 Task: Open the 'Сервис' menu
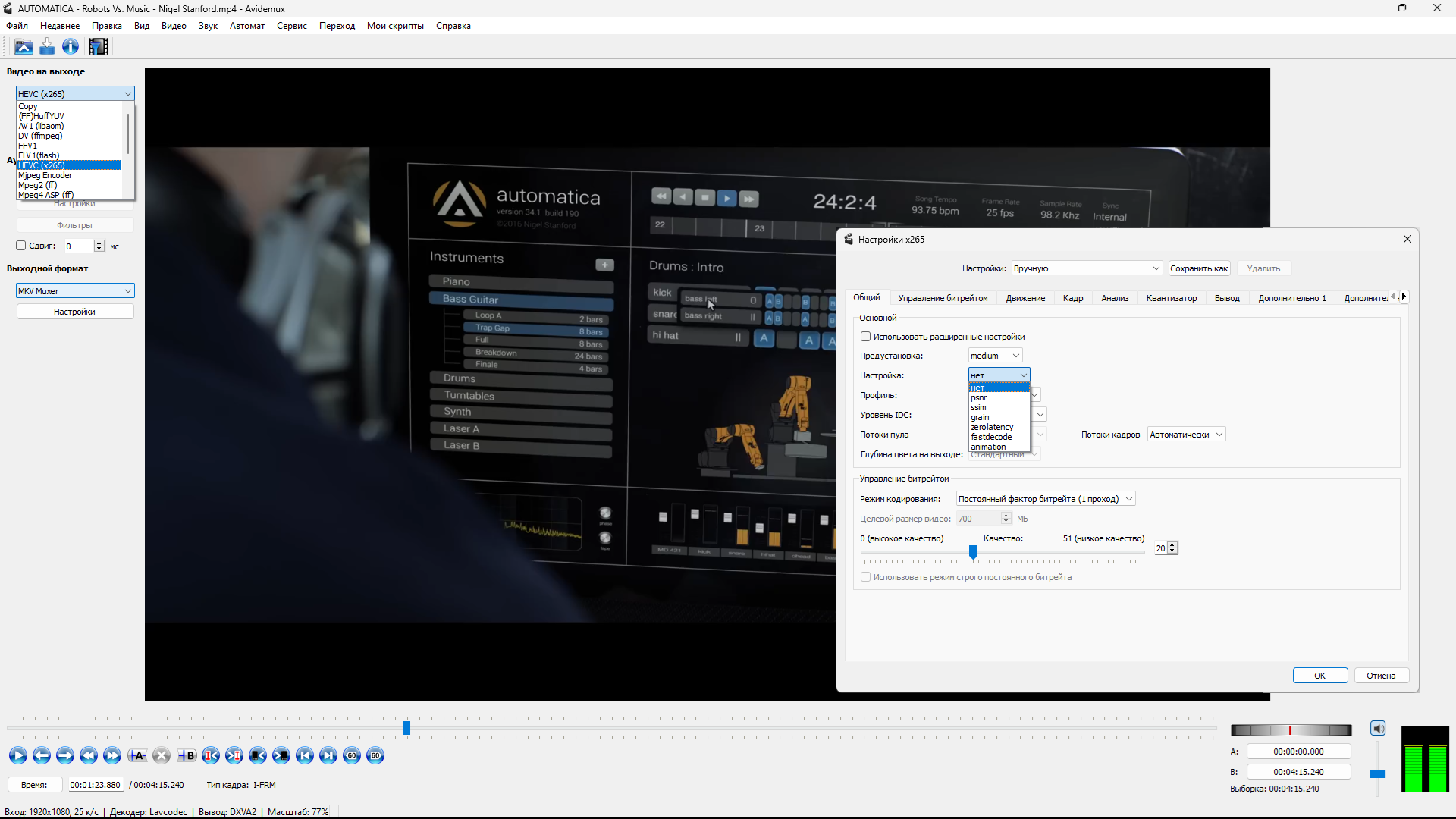pos(292,26)
